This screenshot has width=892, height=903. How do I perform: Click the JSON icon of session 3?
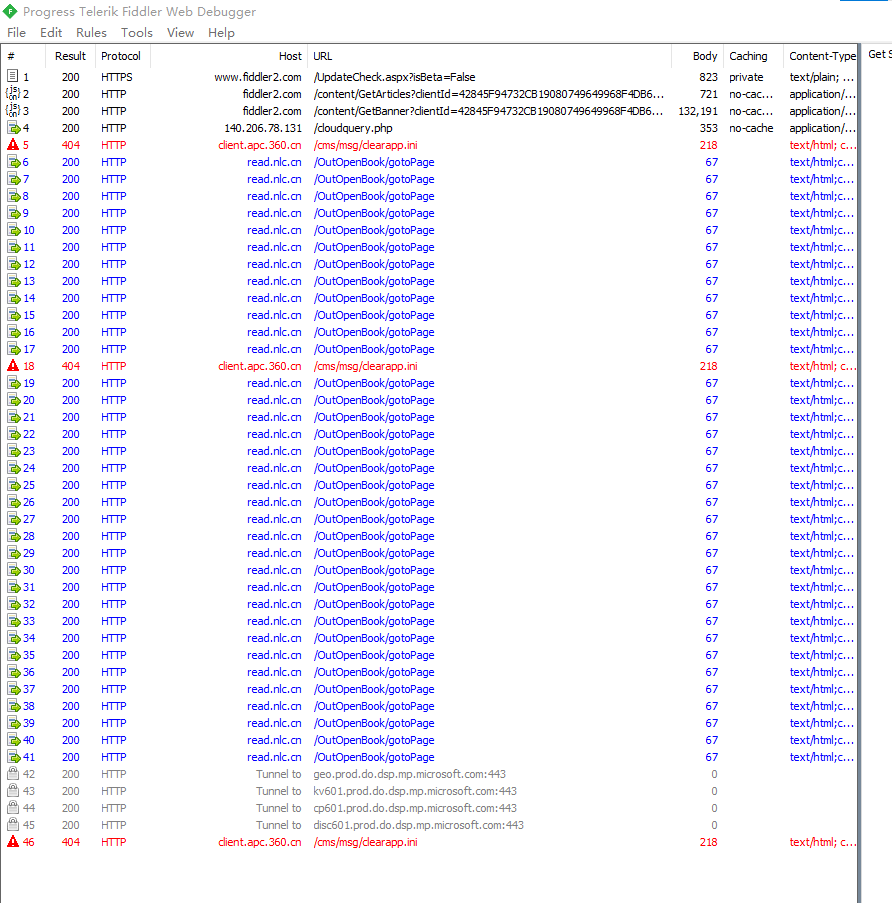pyautogui.click(x=13, y=110)
